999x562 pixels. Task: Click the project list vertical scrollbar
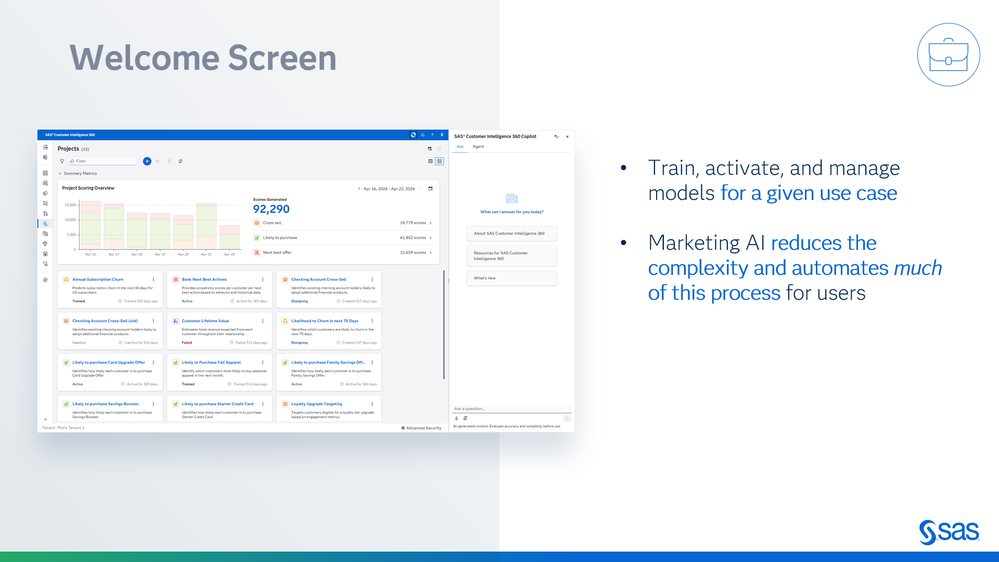[443, 325]
